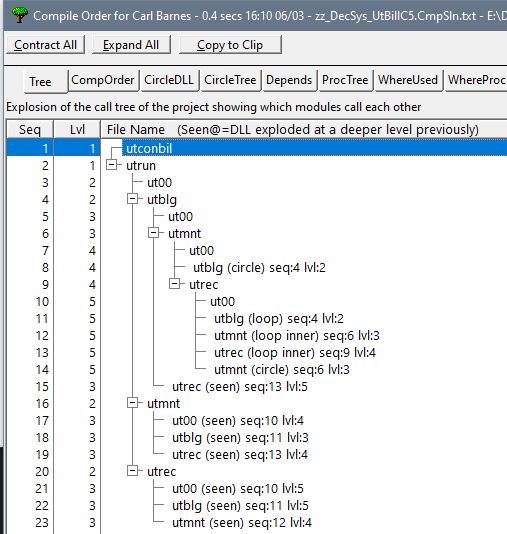
Task: Collapse utrec node at seq 9
Action: (x=174, y=284)
